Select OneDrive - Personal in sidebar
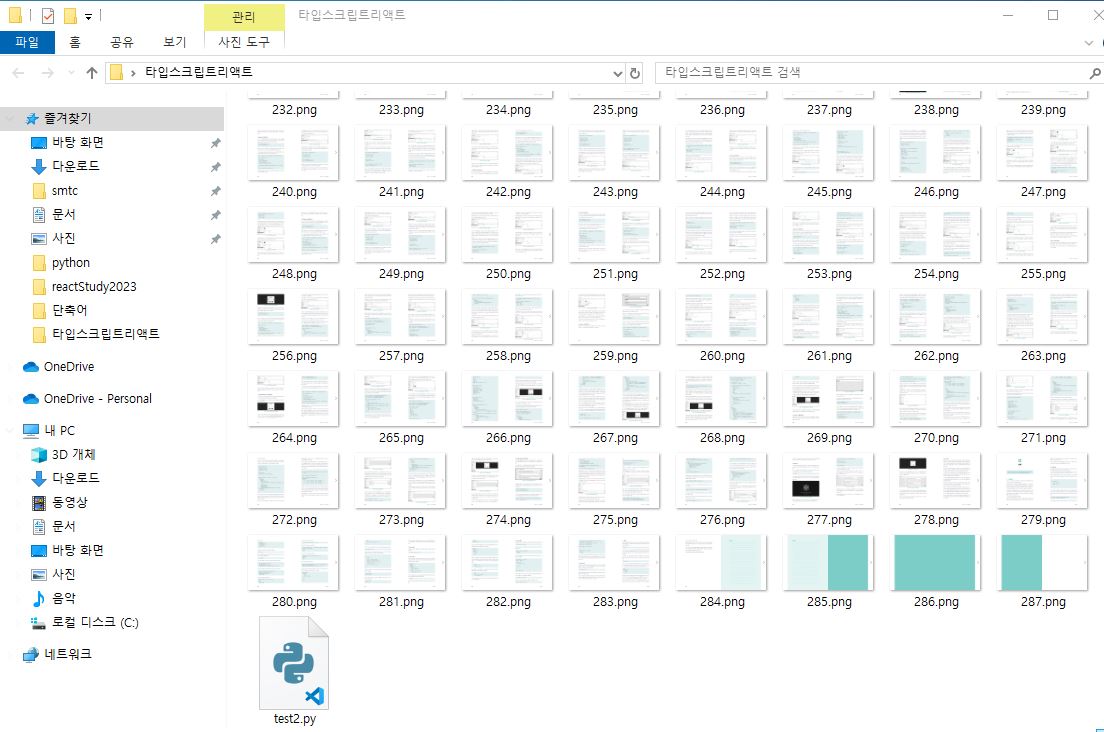This screenshot has height=732, width=1104. click(97, 398)
